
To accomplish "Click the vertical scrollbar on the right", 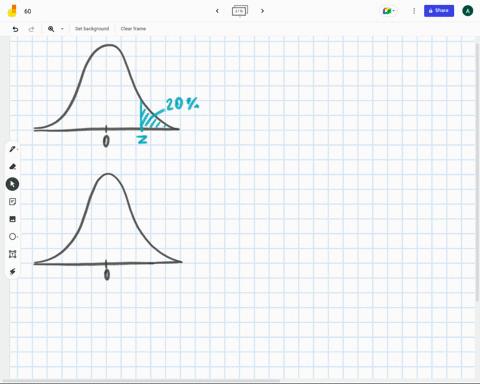I will [478, 172].
